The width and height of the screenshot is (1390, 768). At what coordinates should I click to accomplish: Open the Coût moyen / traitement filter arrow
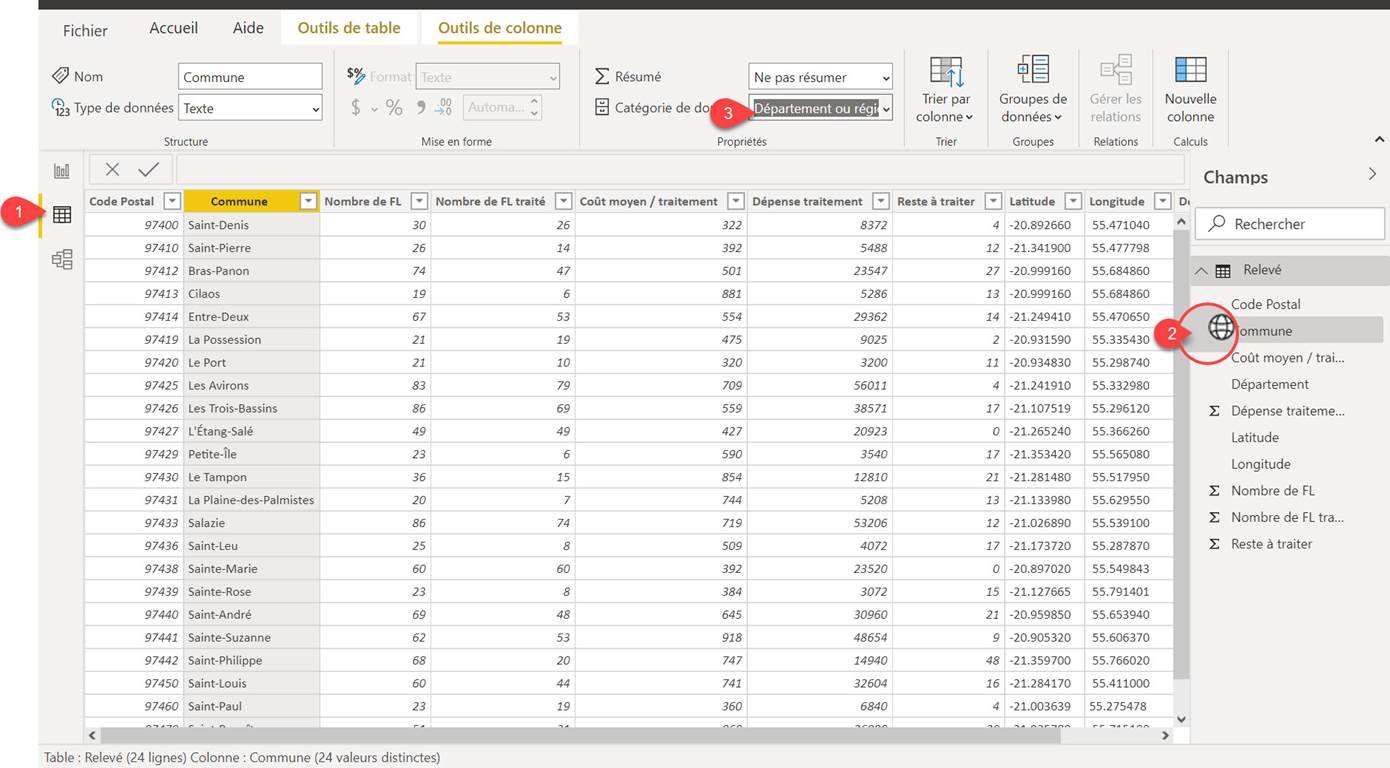pyautogui.click(x=736, y=201)
